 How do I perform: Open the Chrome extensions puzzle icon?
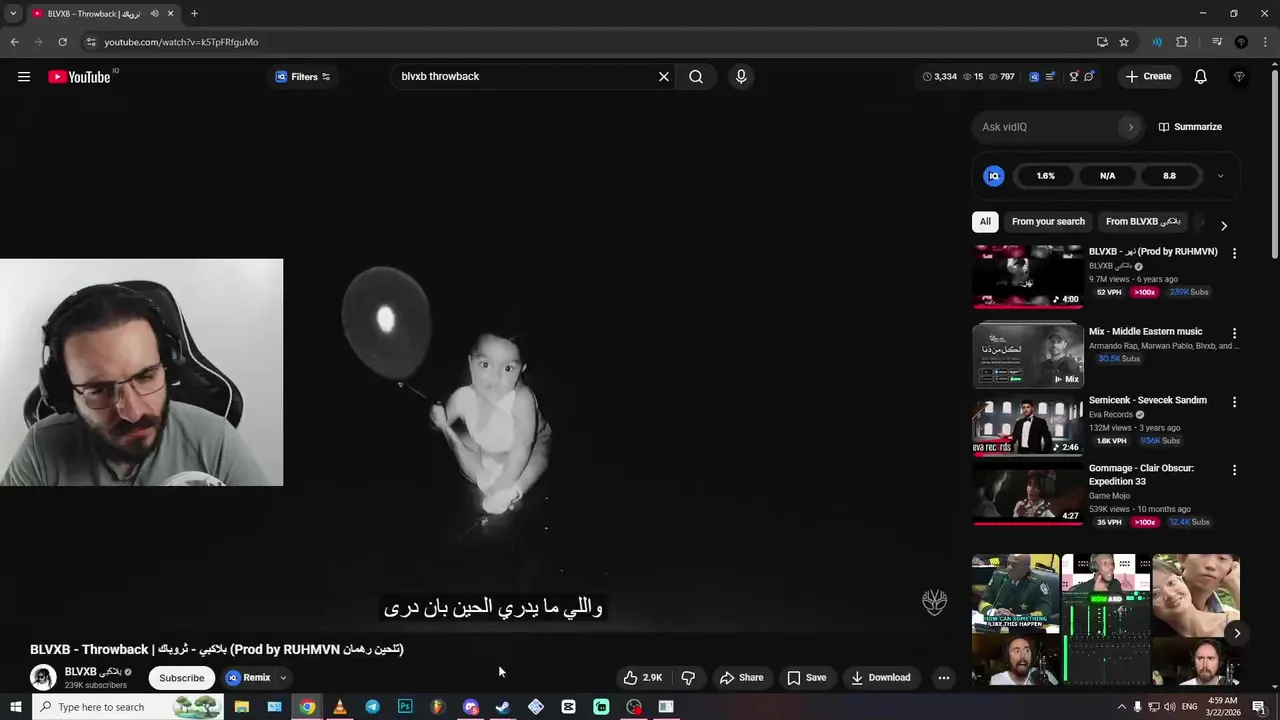point(1182,42)
